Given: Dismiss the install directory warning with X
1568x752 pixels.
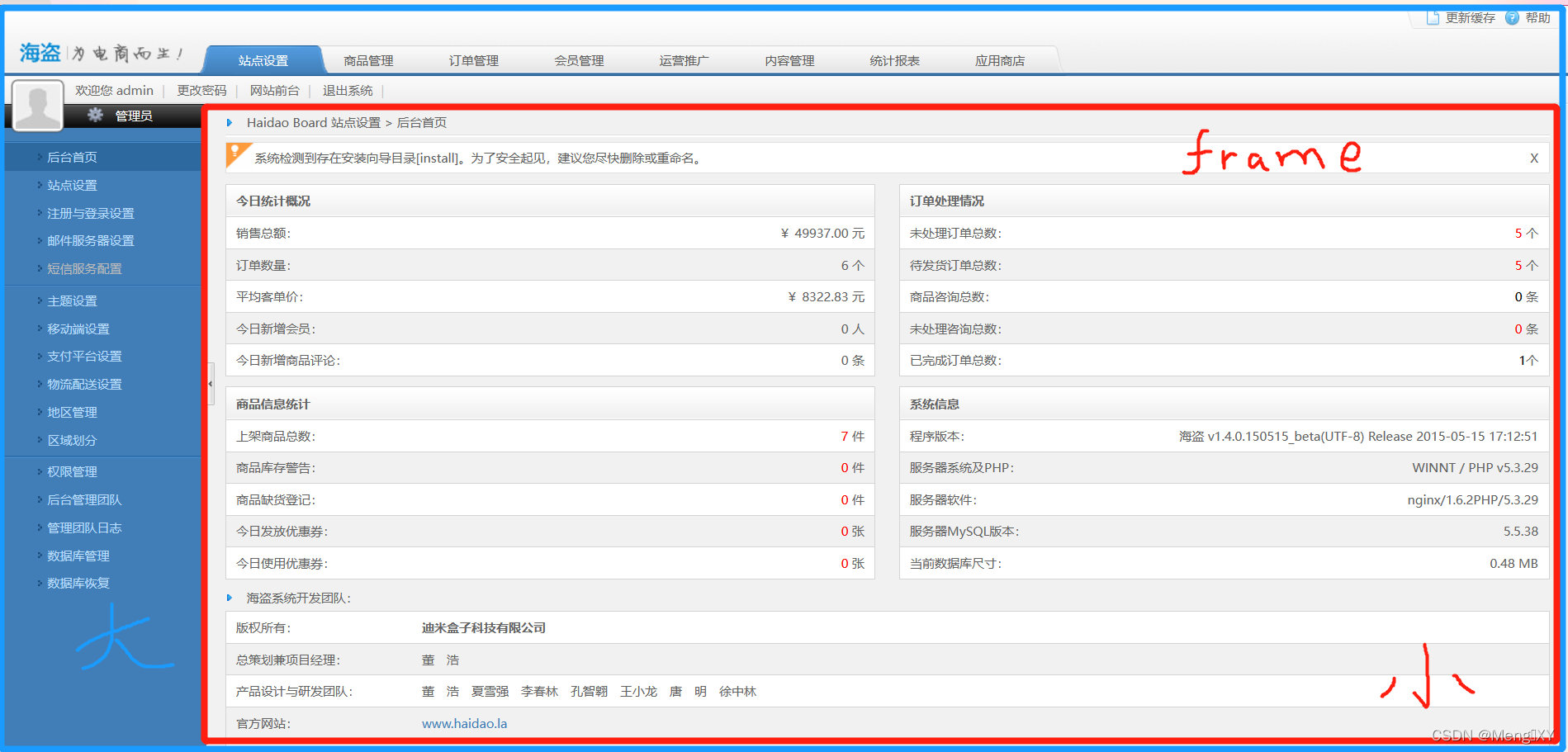Looking at the screenshot, I should click(x=1533, y=158).
